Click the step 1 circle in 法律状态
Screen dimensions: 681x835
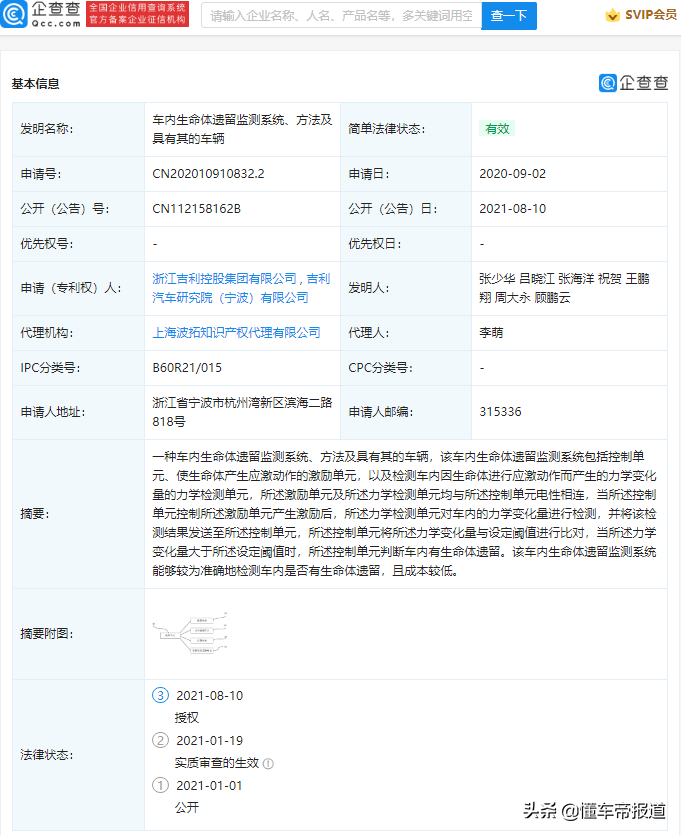tap(160, 785)
